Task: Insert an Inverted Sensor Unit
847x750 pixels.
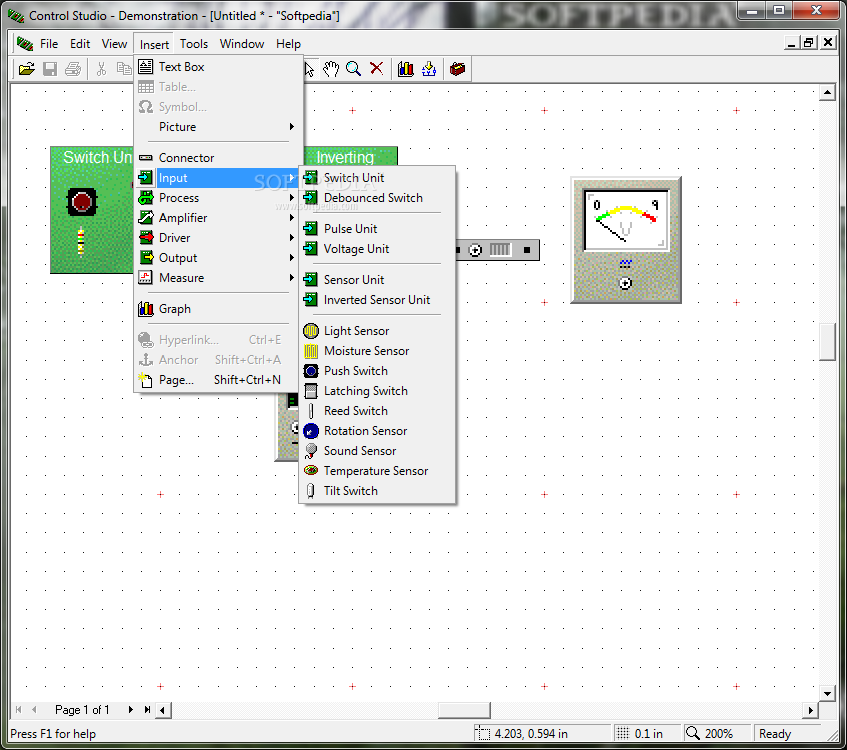Action: [377, 299]
